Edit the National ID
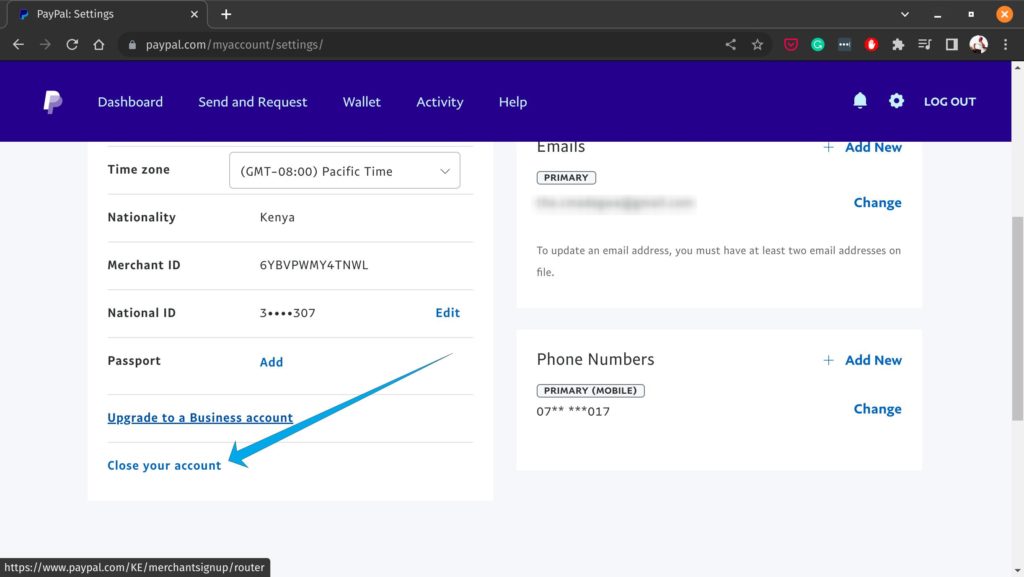Image resolution: width=1024 pixels, height=577 pixels. pos(447,313)
